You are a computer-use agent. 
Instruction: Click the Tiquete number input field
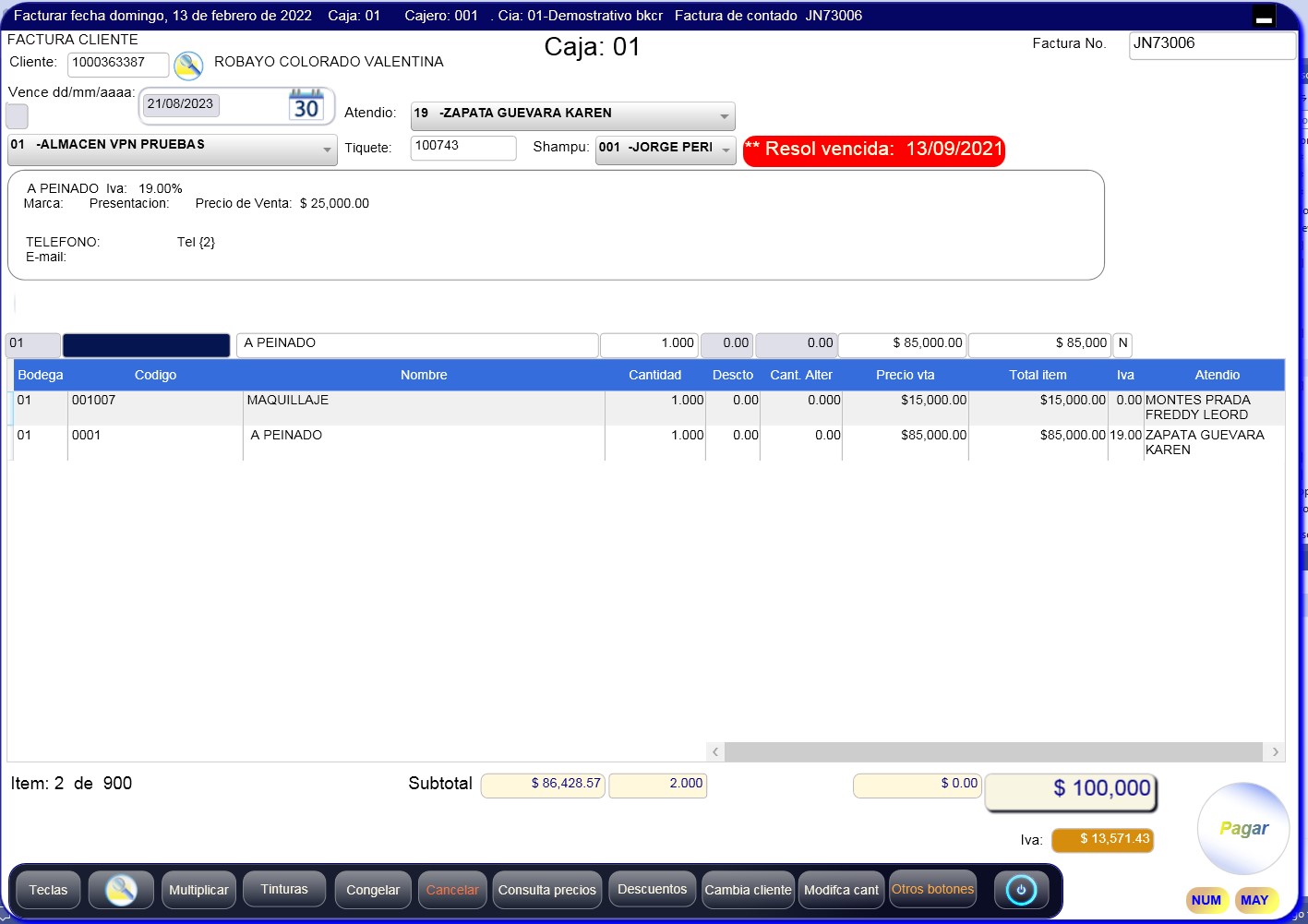coord(462,148)
